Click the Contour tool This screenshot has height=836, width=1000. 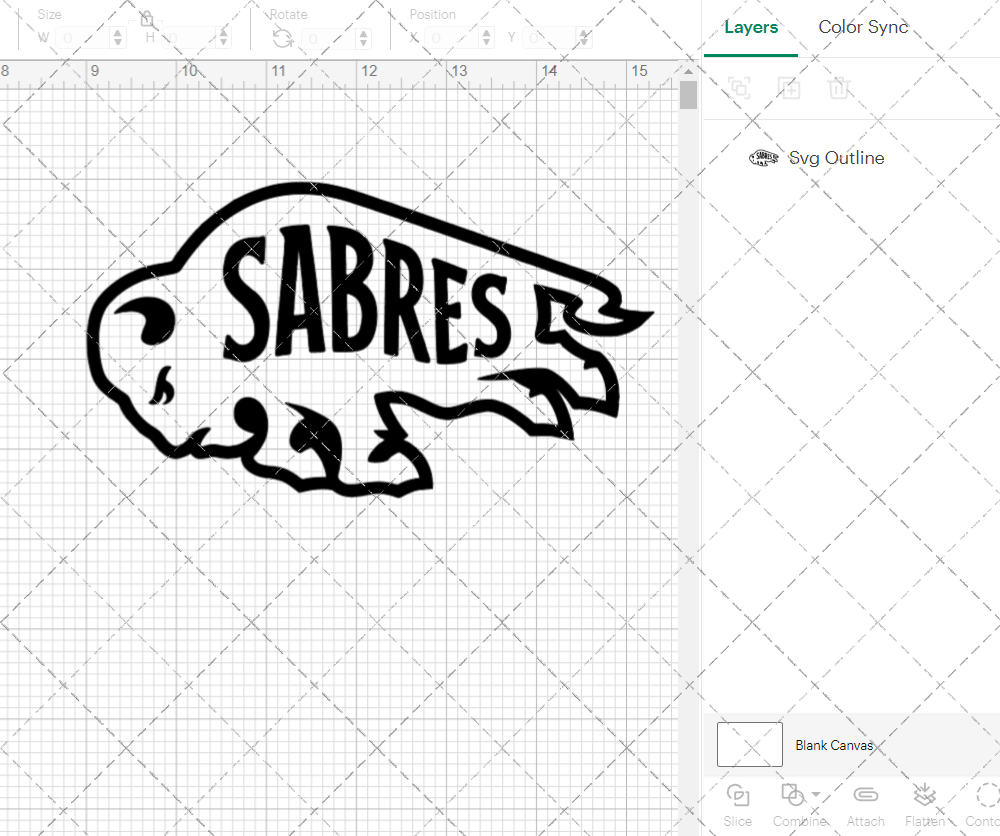click(x=984, y=805)
